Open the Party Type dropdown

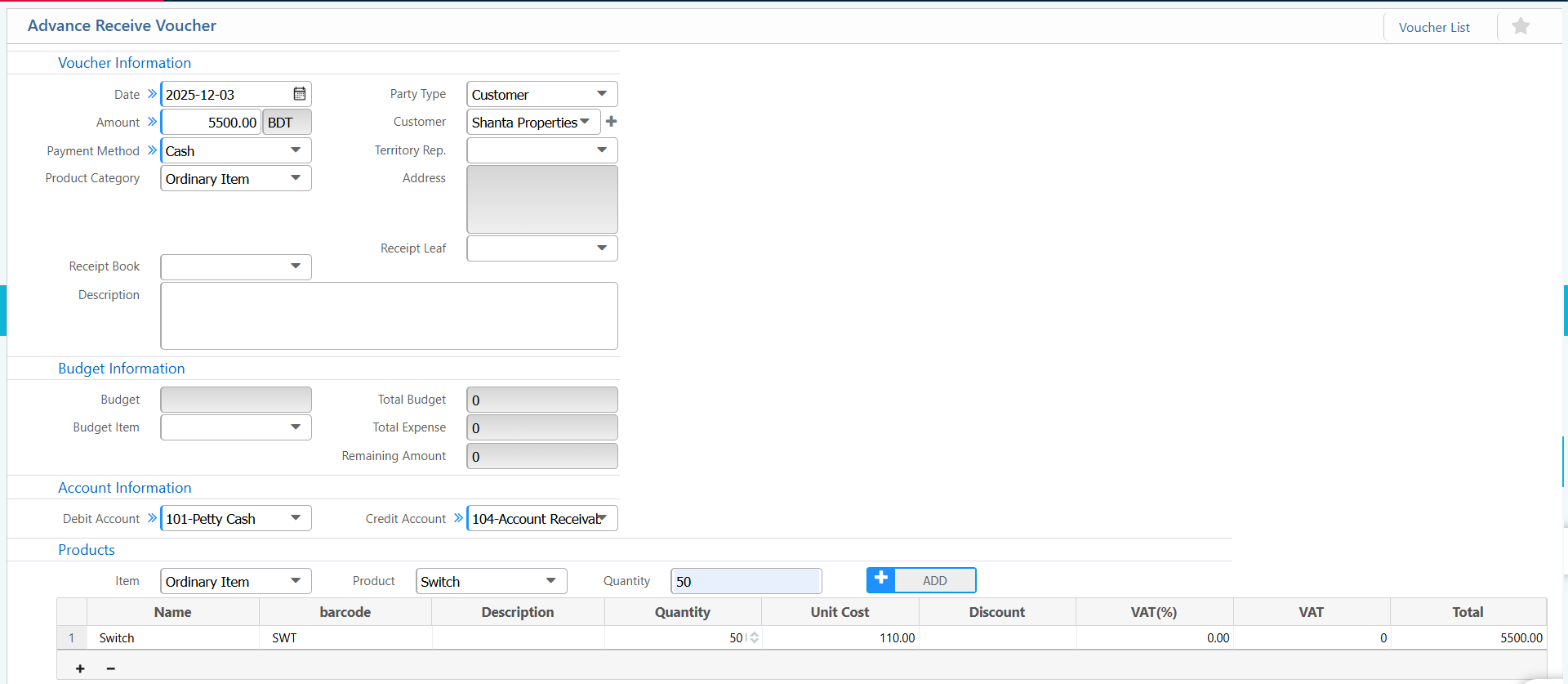click(x=602, y=94)
